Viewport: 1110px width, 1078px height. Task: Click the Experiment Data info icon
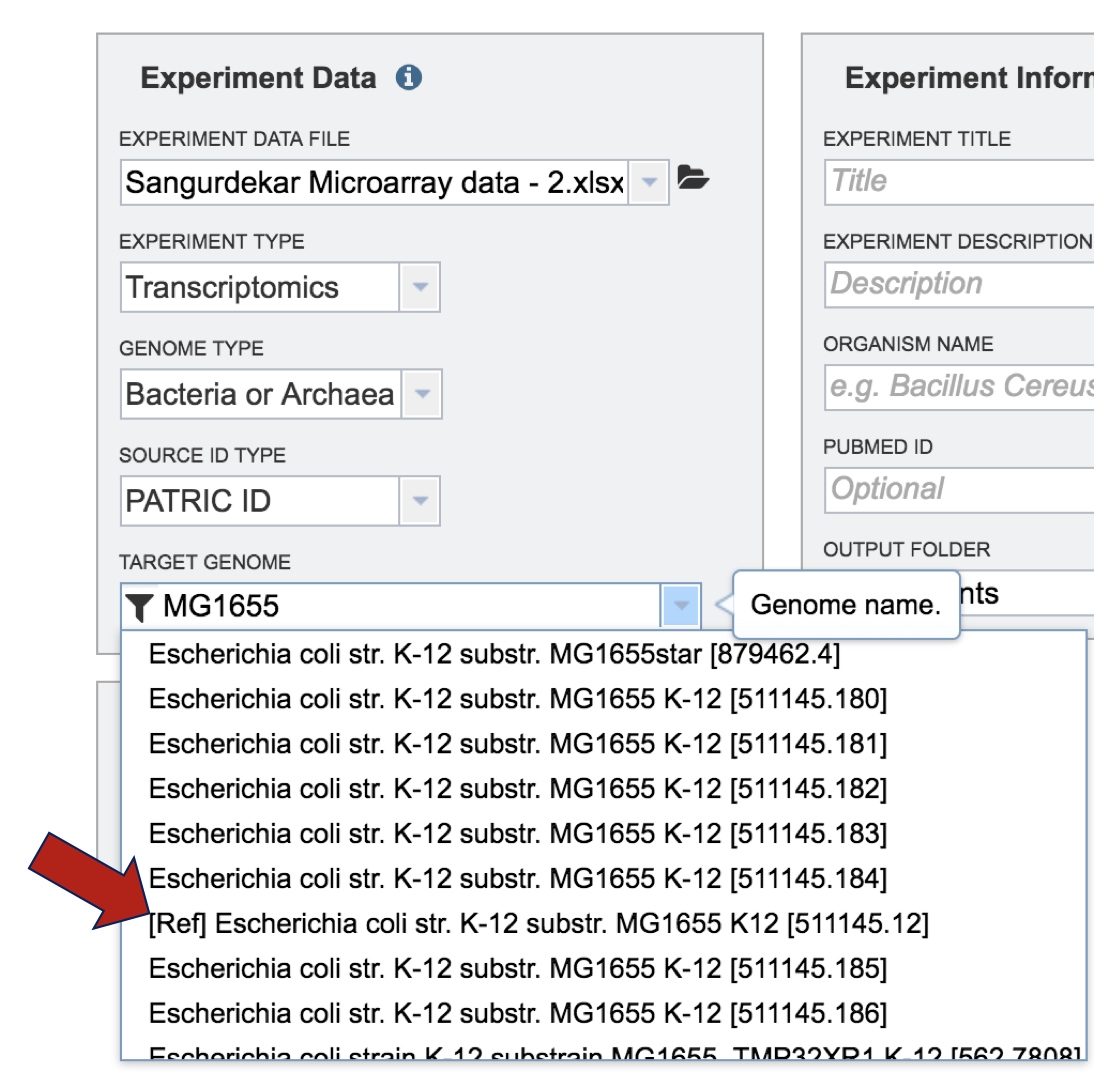(x=408, y=78)
